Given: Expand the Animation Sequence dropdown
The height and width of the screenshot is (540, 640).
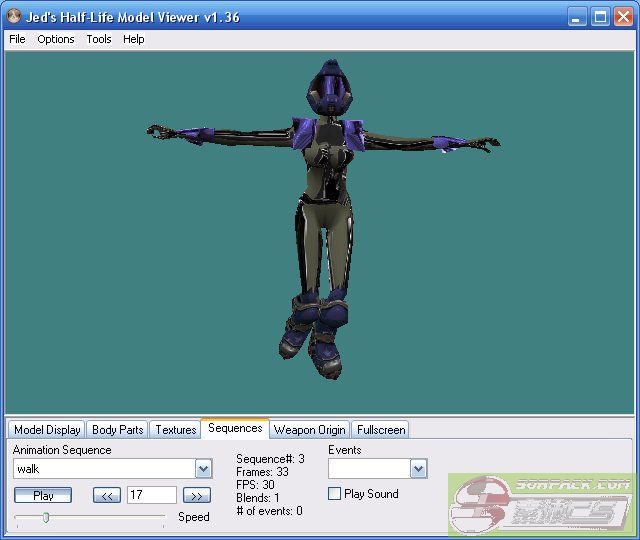Looking at the screenshot, I should 204,469.
